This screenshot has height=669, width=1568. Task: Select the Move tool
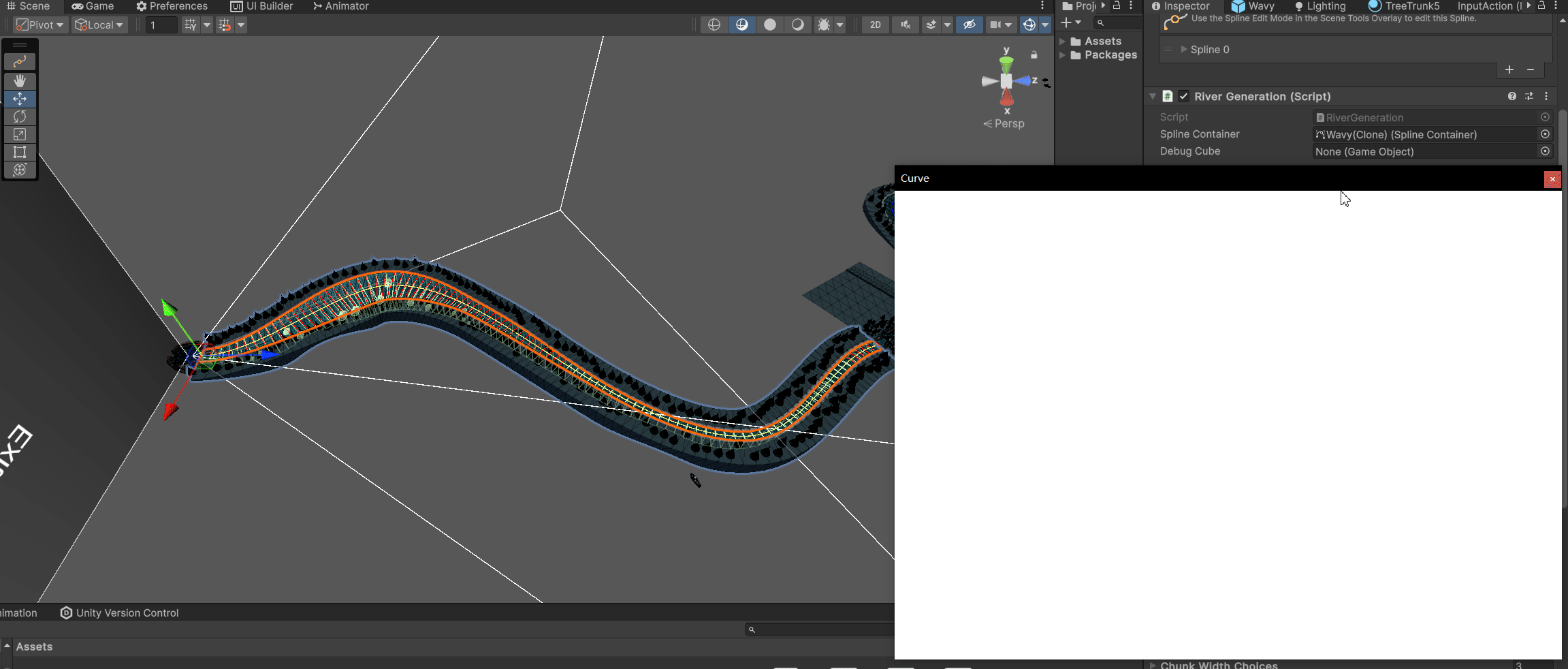point(20,99)
